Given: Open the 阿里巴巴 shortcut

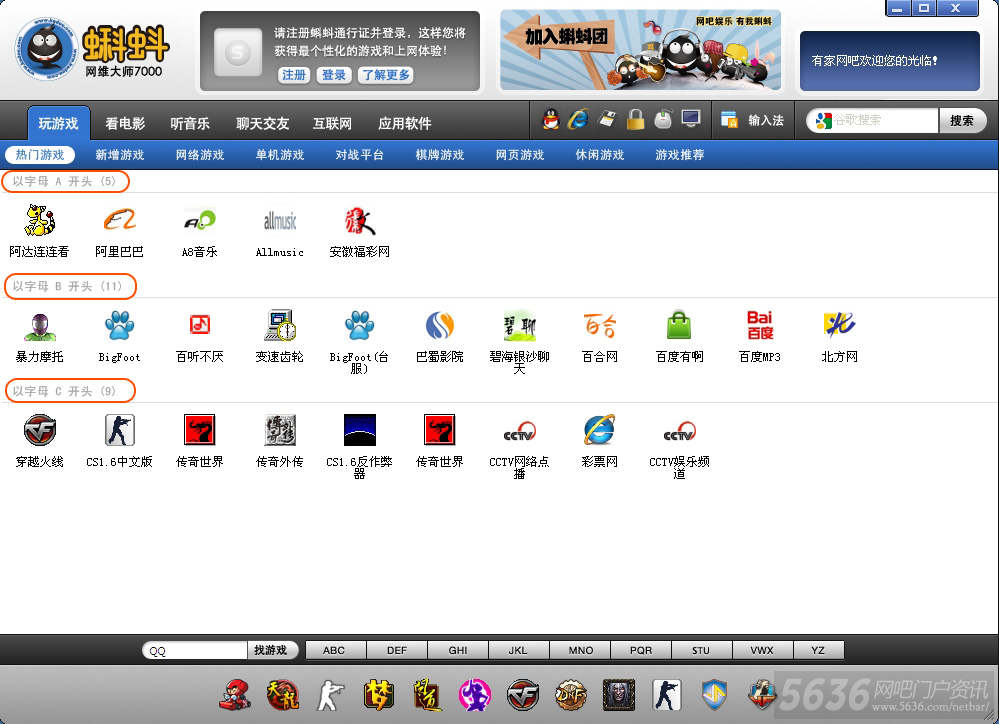Looking at the screenshot, I should point(119,231).
